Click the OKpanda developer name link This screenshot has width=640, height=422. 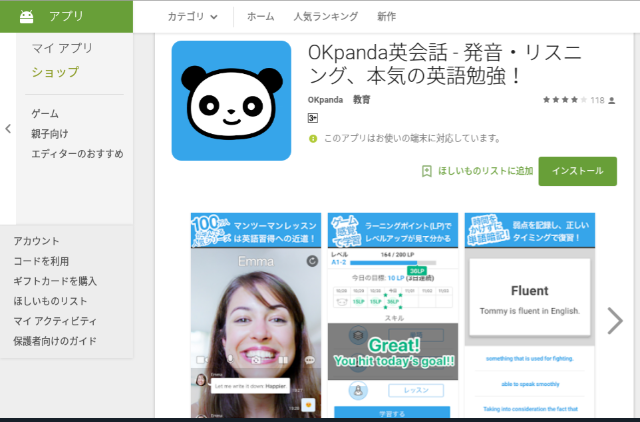[x=325, y=100]
